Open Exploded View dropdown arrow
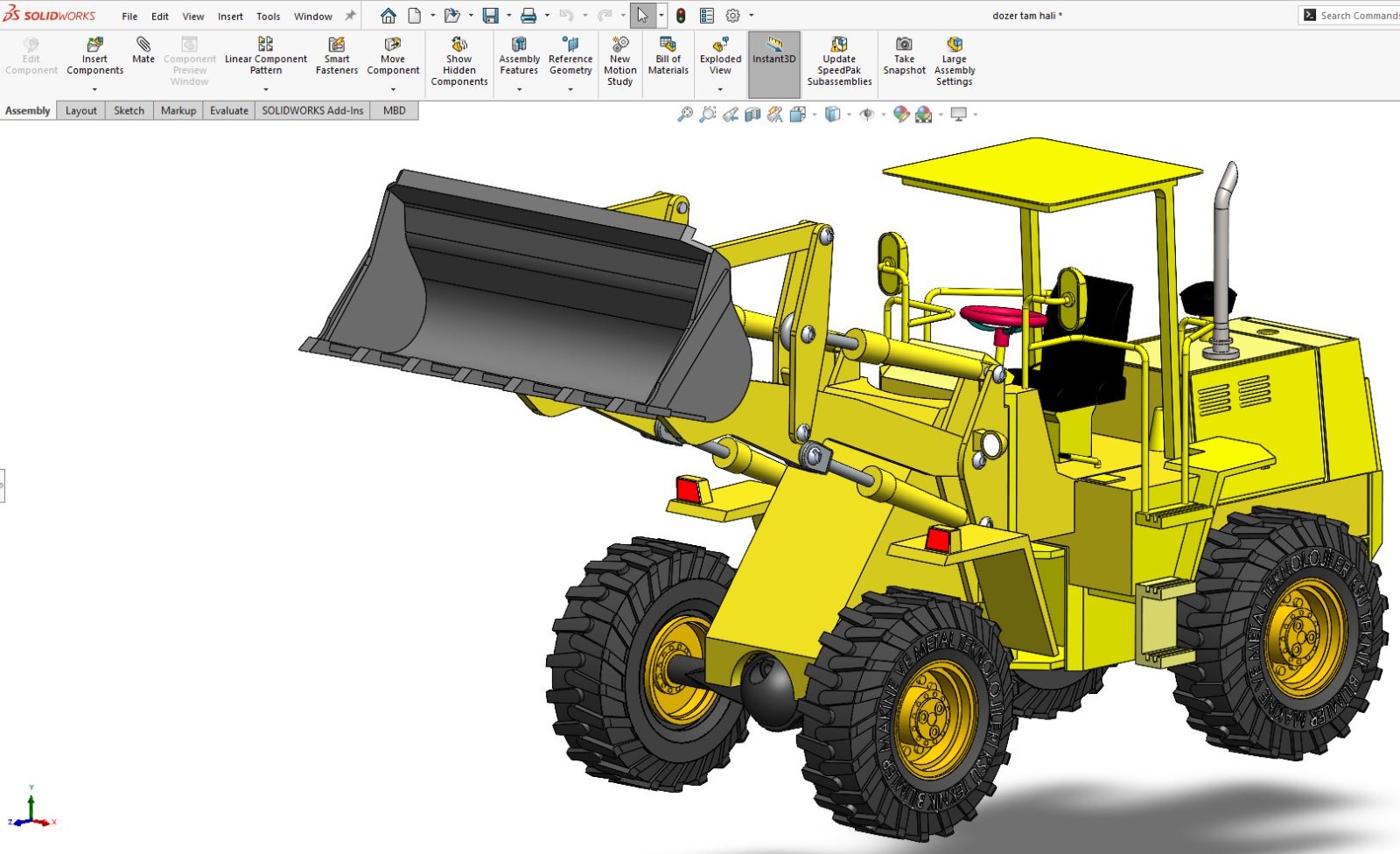Screen dimensions: 1400x854 pos(720,89)
